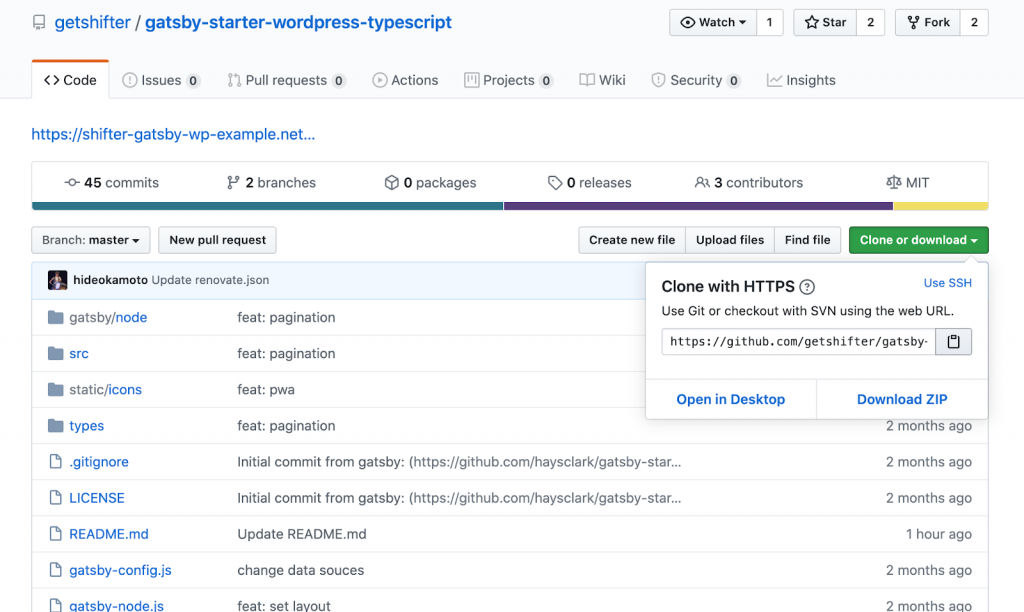View the 0 releases link
Viewport: 1024px width, 612px height.
(590, 183)
